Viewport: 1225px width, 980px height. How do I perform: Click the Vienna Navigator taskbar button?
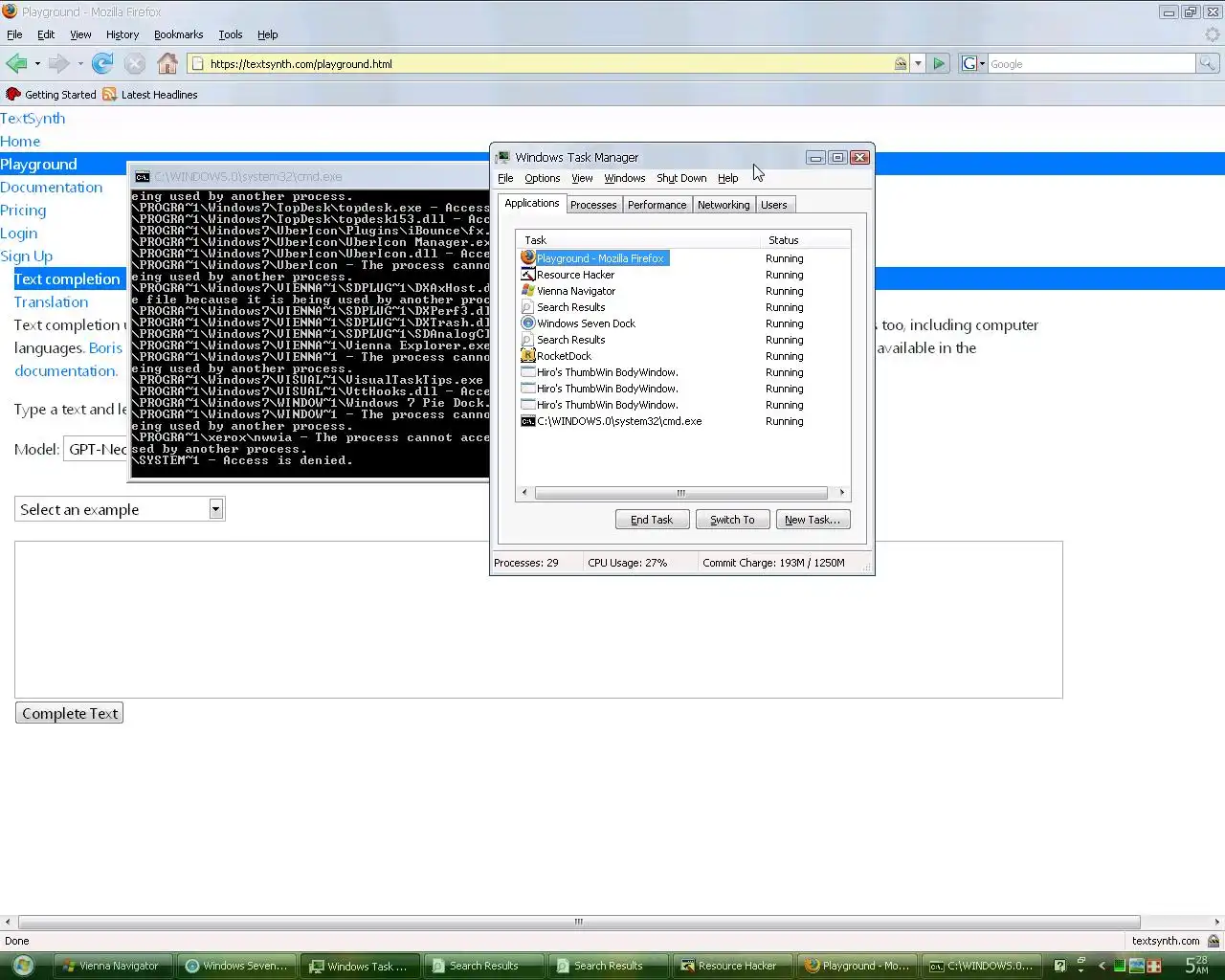112,966
